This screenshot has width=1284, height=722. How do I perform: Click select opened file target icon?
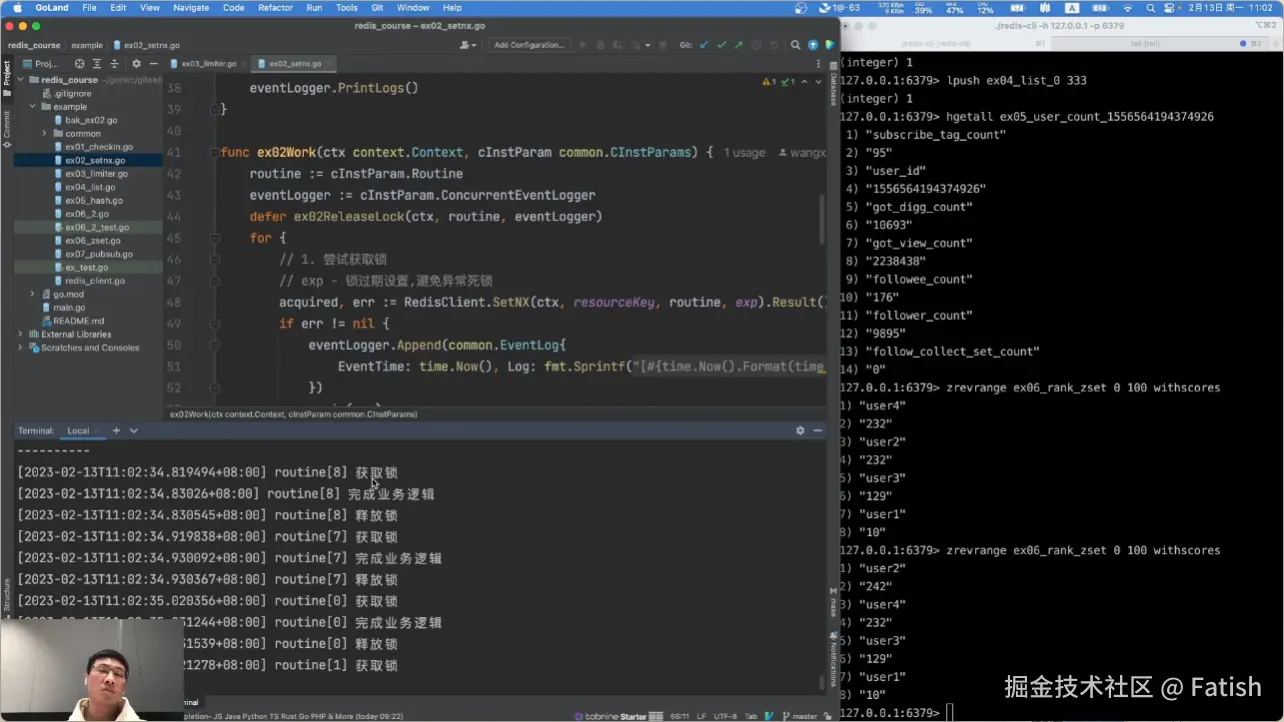(x=80, y=63)
